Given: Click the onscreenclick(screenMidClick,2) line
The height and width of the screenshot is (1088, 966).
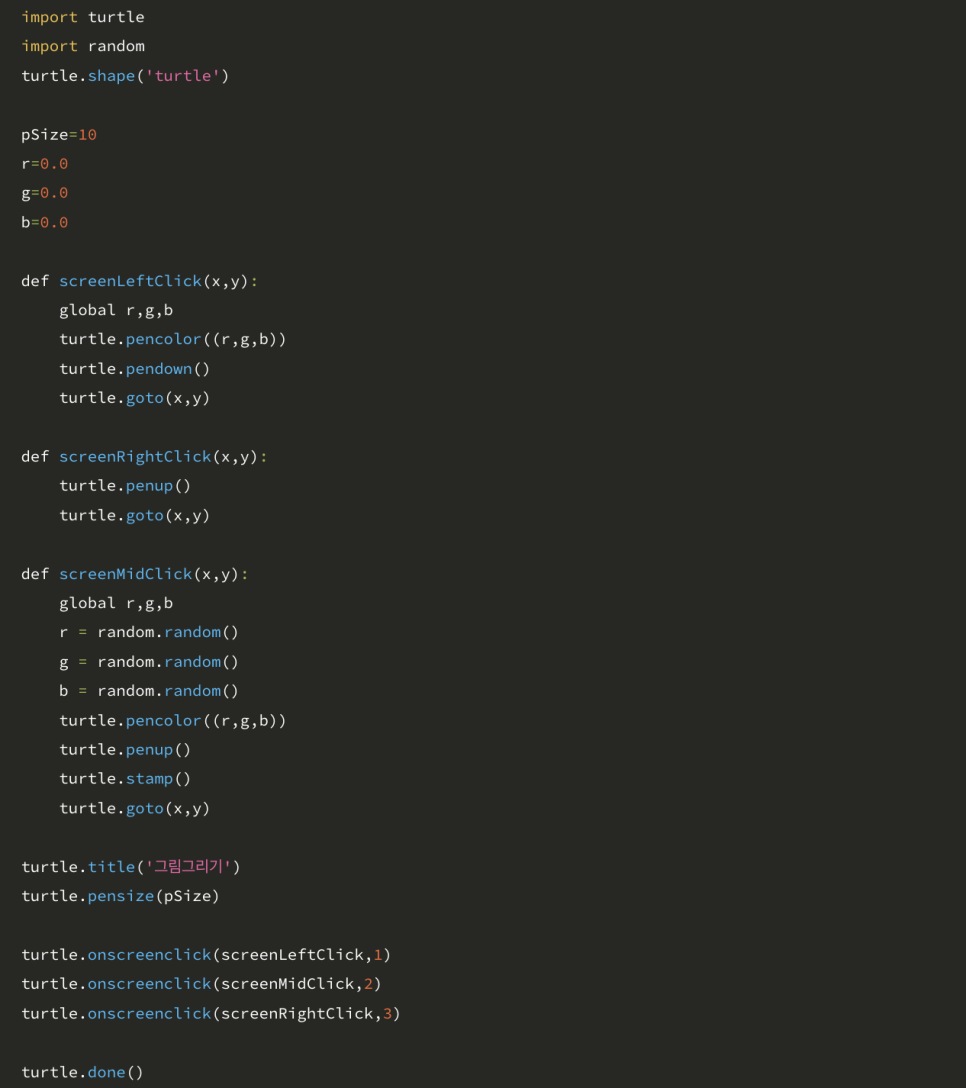Looking at the screenshot, I should pos(201,984).
